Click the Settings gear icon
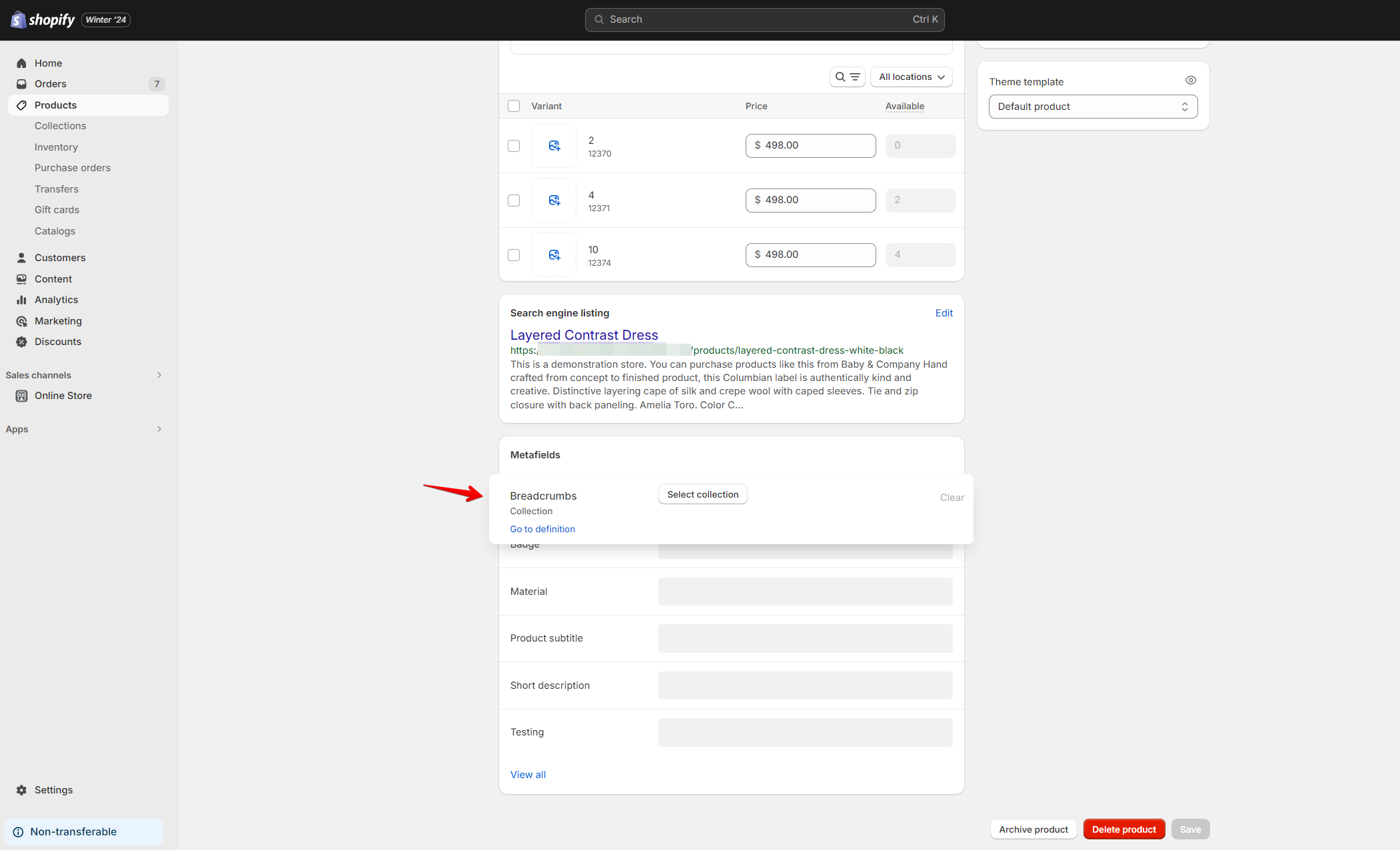This screenshot has width=1400, height=850. pos(21,790)
